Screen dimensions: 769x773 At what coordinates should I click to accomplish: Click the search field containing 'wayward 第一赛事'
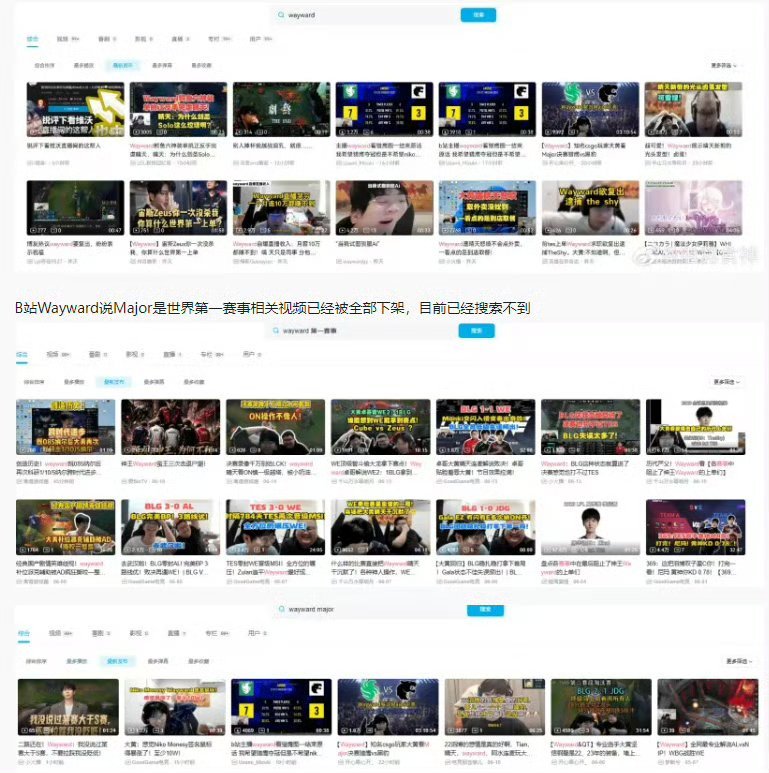coord(363,331)
